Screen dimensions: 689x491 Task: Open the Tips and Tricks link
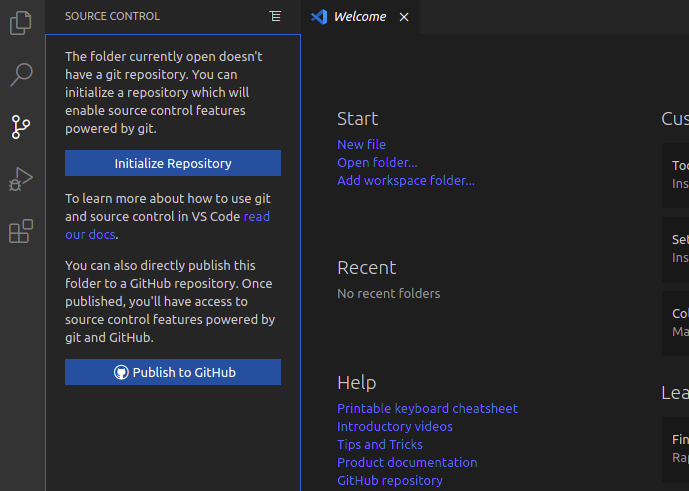(379, 445)
